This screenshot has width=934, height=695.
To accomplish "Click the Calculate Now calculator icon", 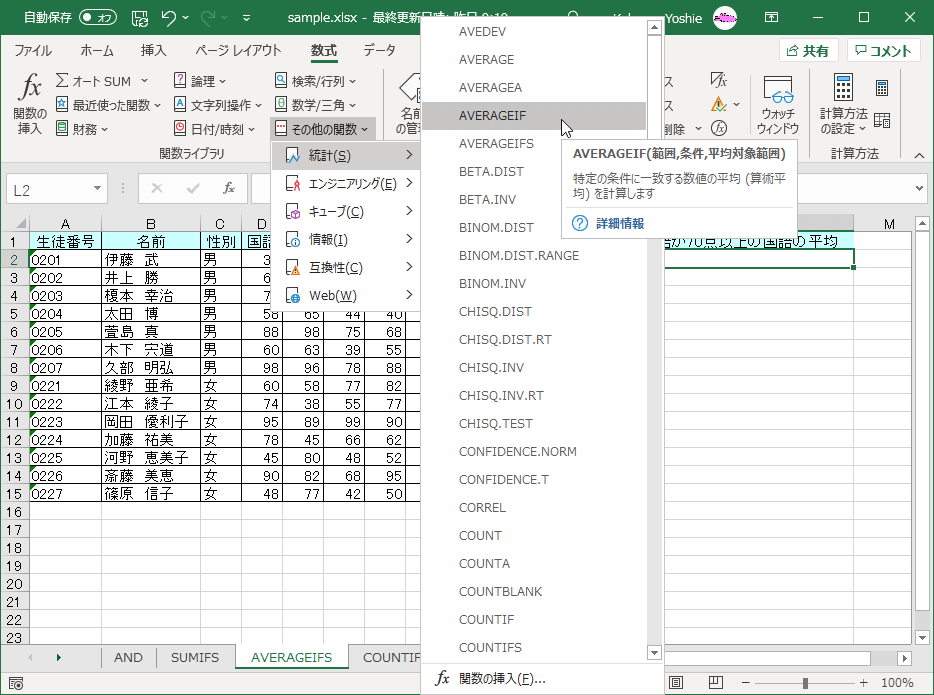I will pos(882,88).
